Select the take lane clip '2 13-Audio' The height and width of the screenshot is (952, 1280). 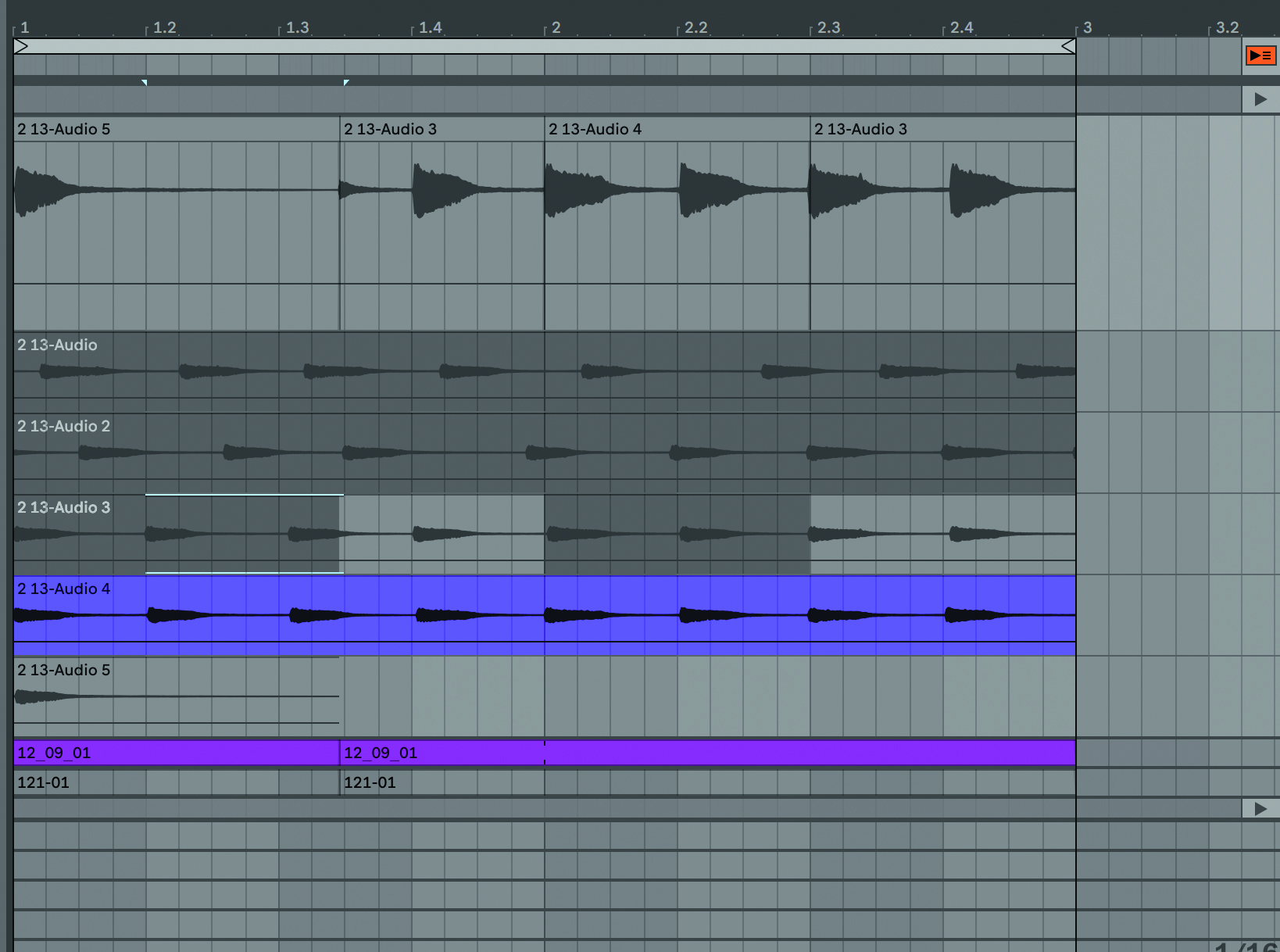(545, 372)
